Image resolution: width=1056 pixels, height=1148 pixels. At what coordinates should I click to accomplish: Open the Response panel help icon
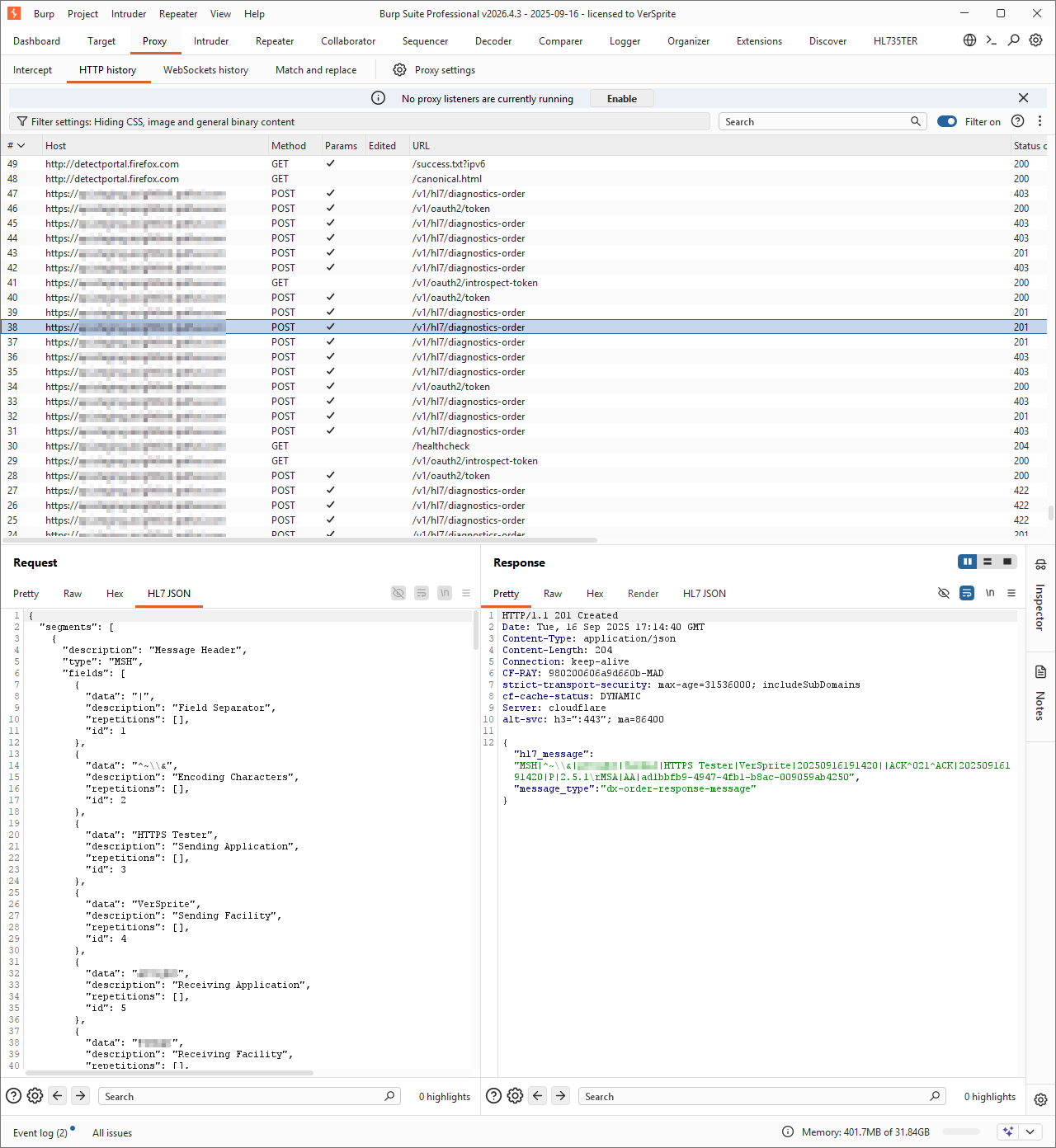point(493,1096)
